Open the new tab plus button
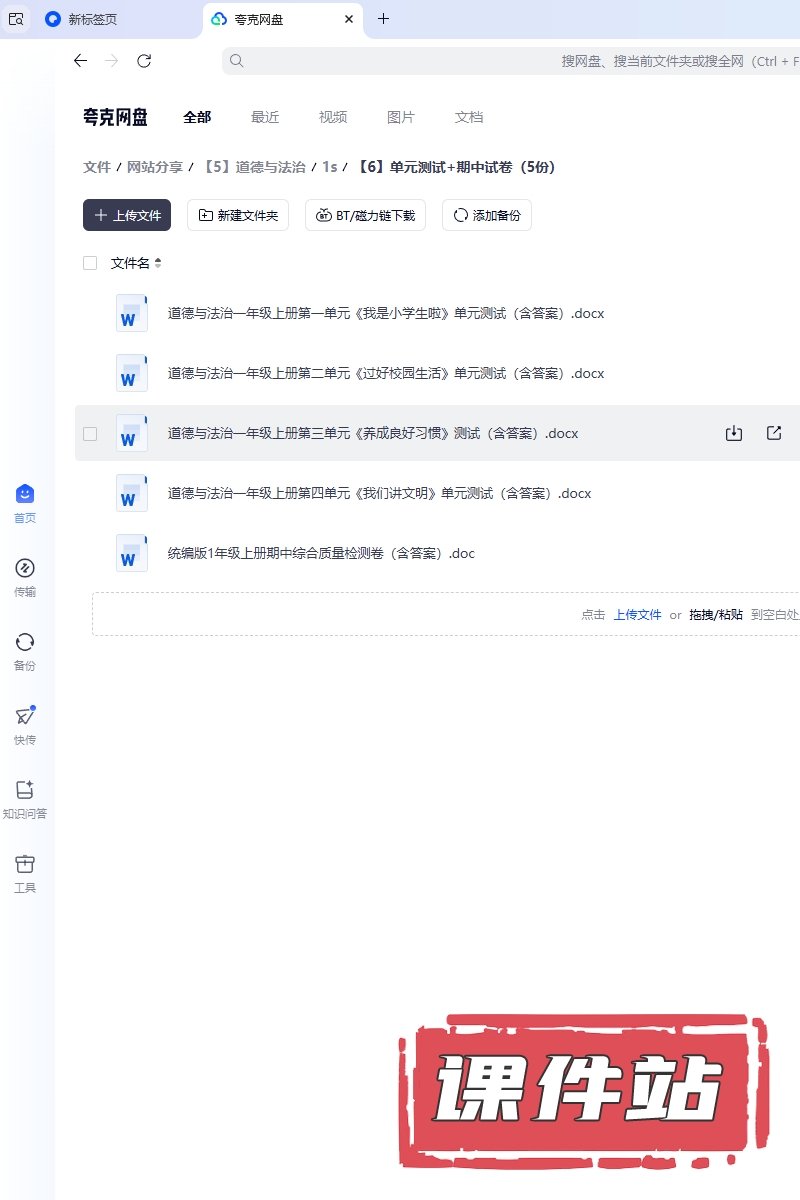This screenshot has height=1200, width=800. [x=383, y=19]
